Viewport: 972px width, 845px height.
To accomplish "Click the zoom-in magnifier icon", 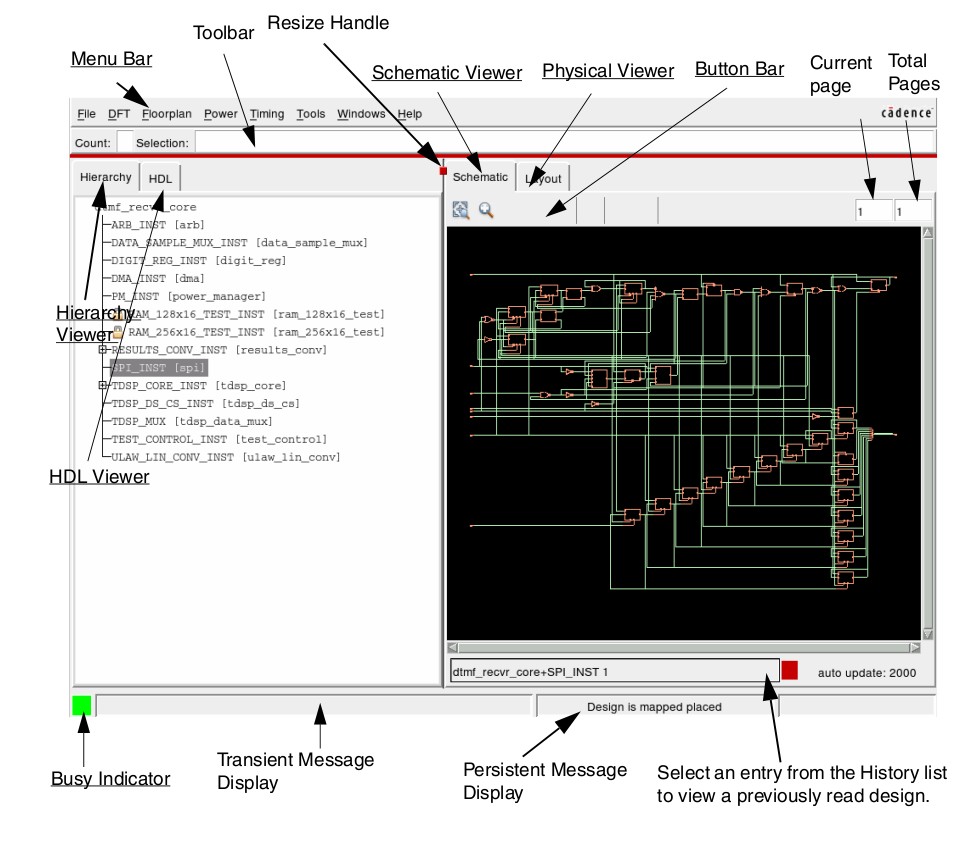I will [486, 210].
